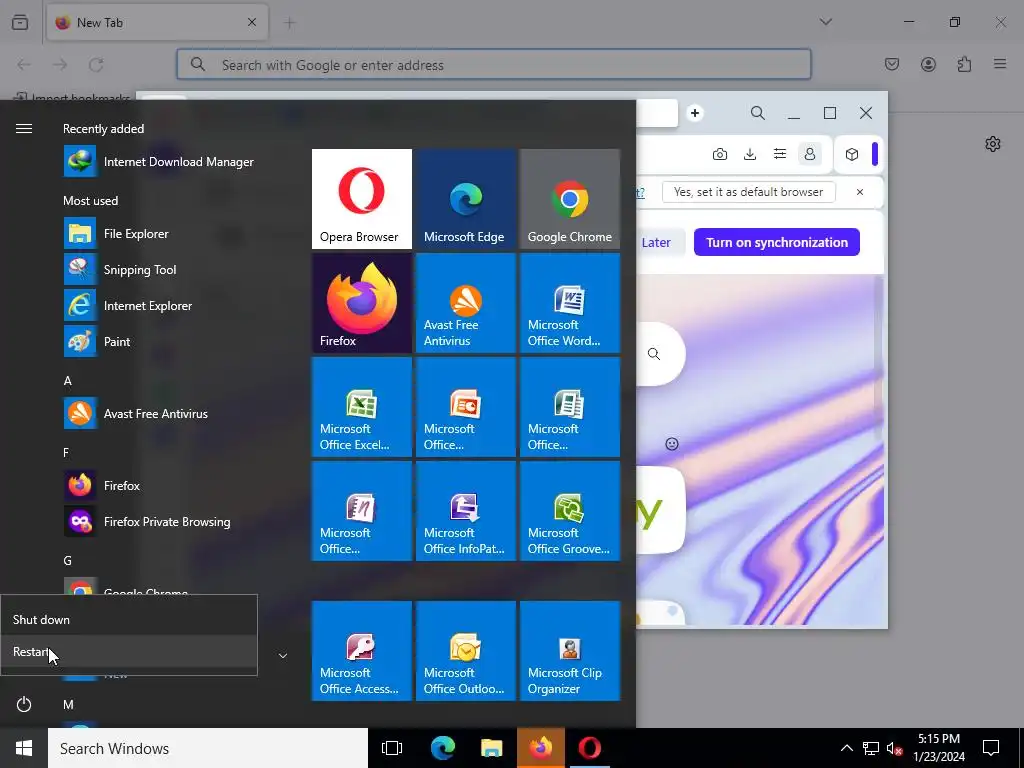The height and width of the screenshot is (768, 1024).
Task: Click the Windows Start button
Action: coord(24,748)
